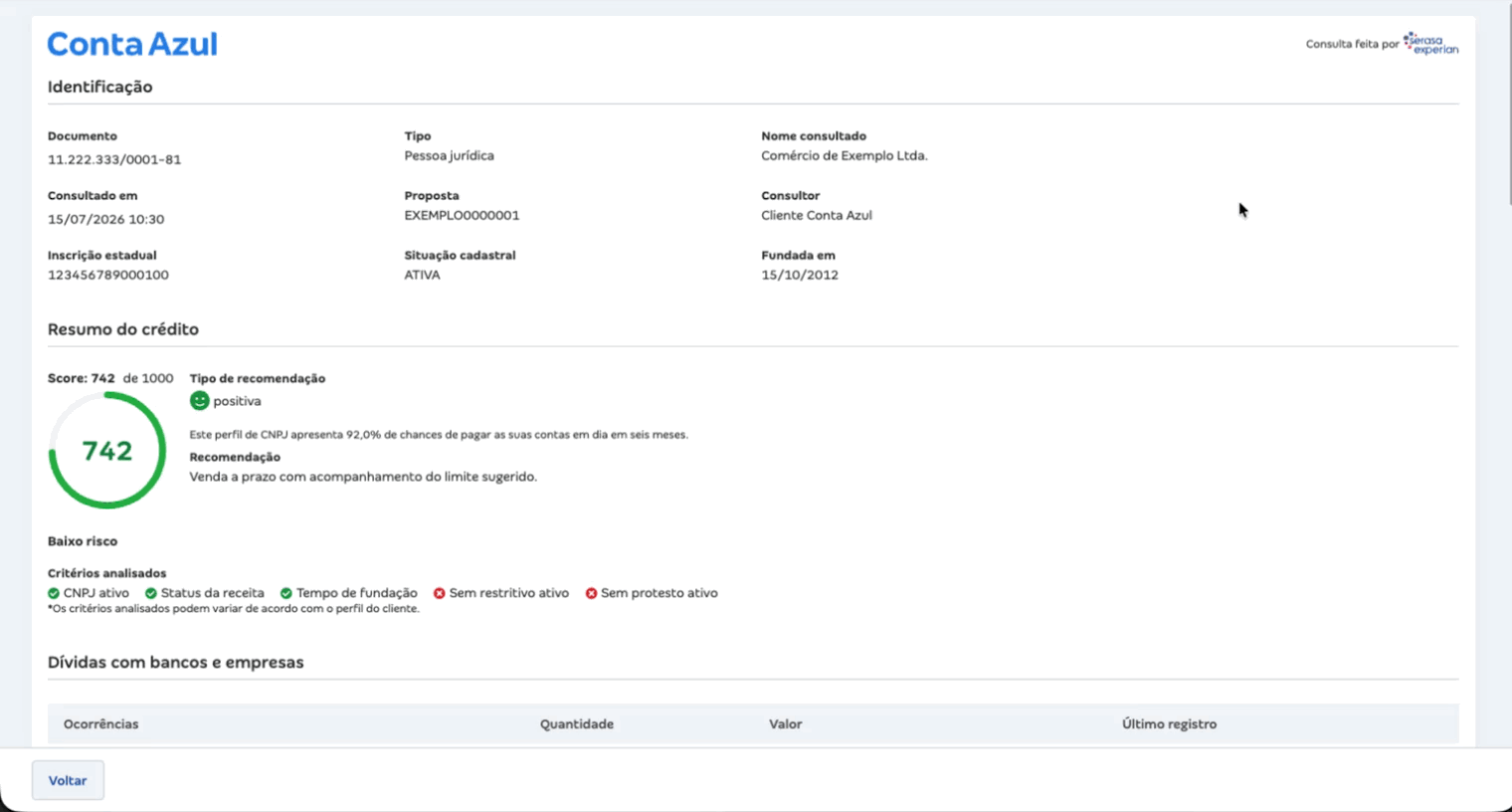The height and width of the screenshot is (812, 1512).
Task: Click the Voltar button
Action: 68,780
